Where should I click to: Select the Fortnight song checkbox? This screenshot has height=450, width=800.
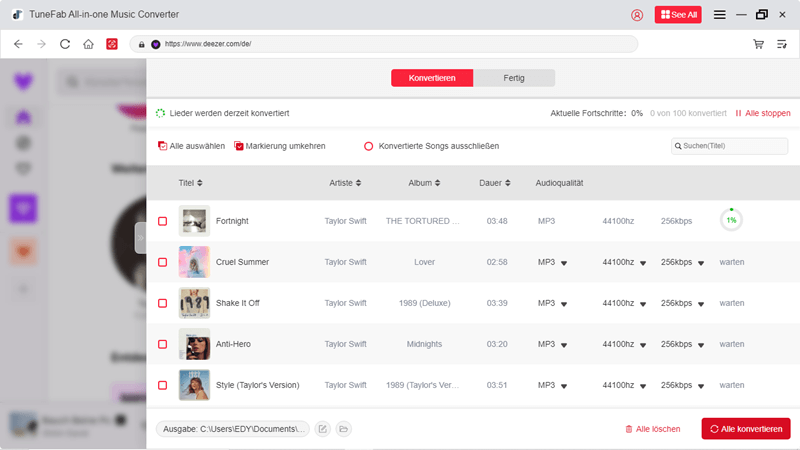(162, 221)
